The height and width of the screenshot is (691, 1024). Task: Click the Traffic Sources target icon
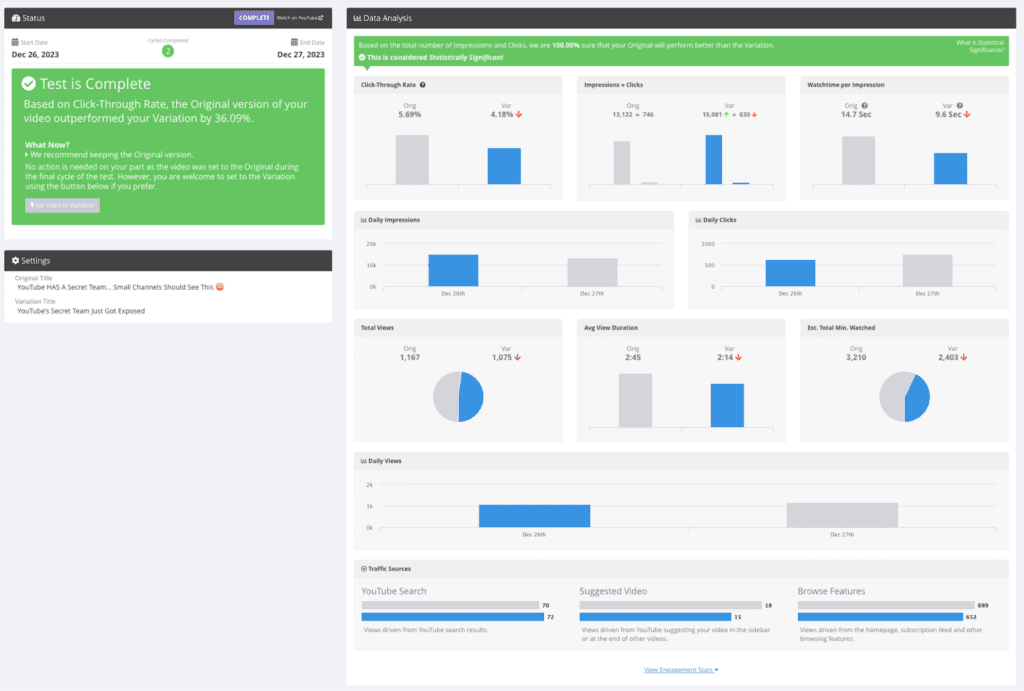click(x=364, y=568)
